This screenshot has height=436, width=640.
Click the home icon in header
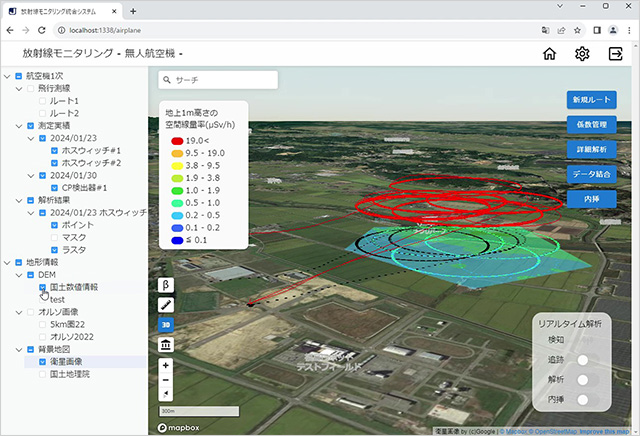(549, 54)
